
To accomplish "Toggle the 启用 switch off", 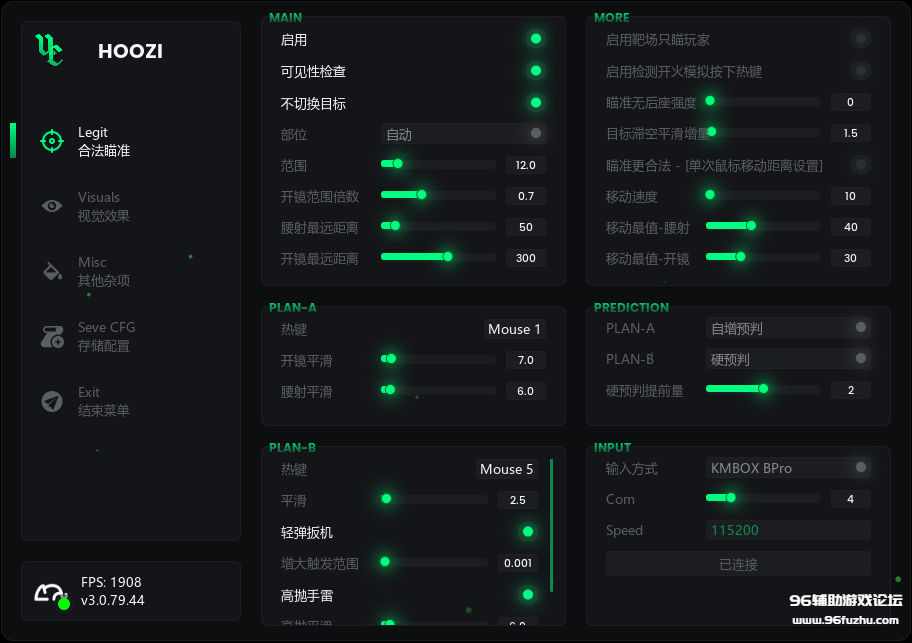I will coord(536,39).
